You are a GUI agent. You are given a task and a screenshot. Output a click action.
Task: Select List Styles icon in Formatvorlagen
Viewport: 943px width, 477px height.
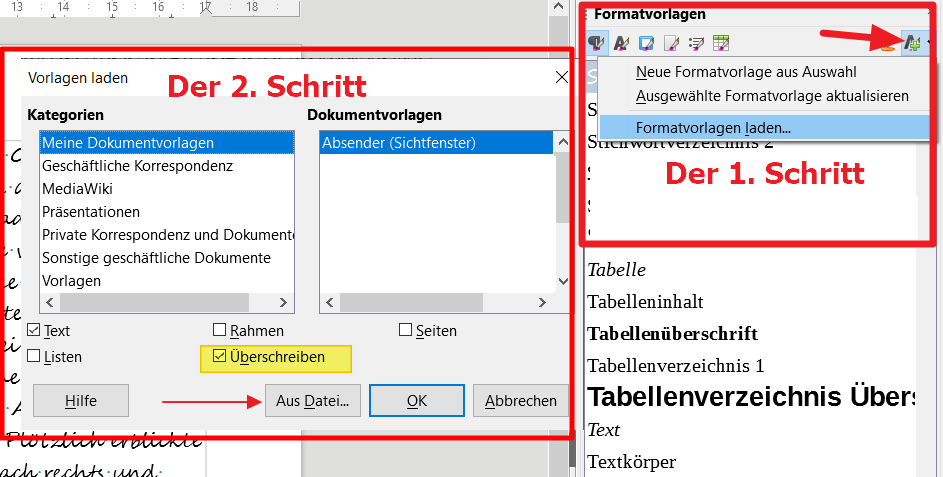[696, 43]
